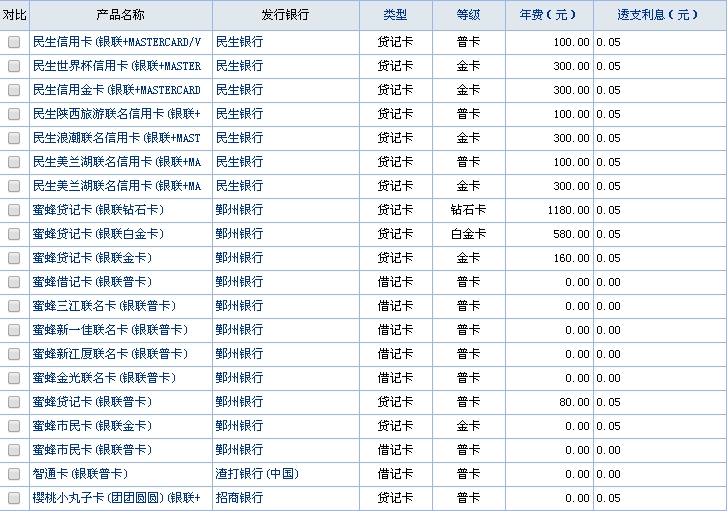Tick the checkbox for 樱桃小丸子卡

pyautogui.click(x=14, y=498)
